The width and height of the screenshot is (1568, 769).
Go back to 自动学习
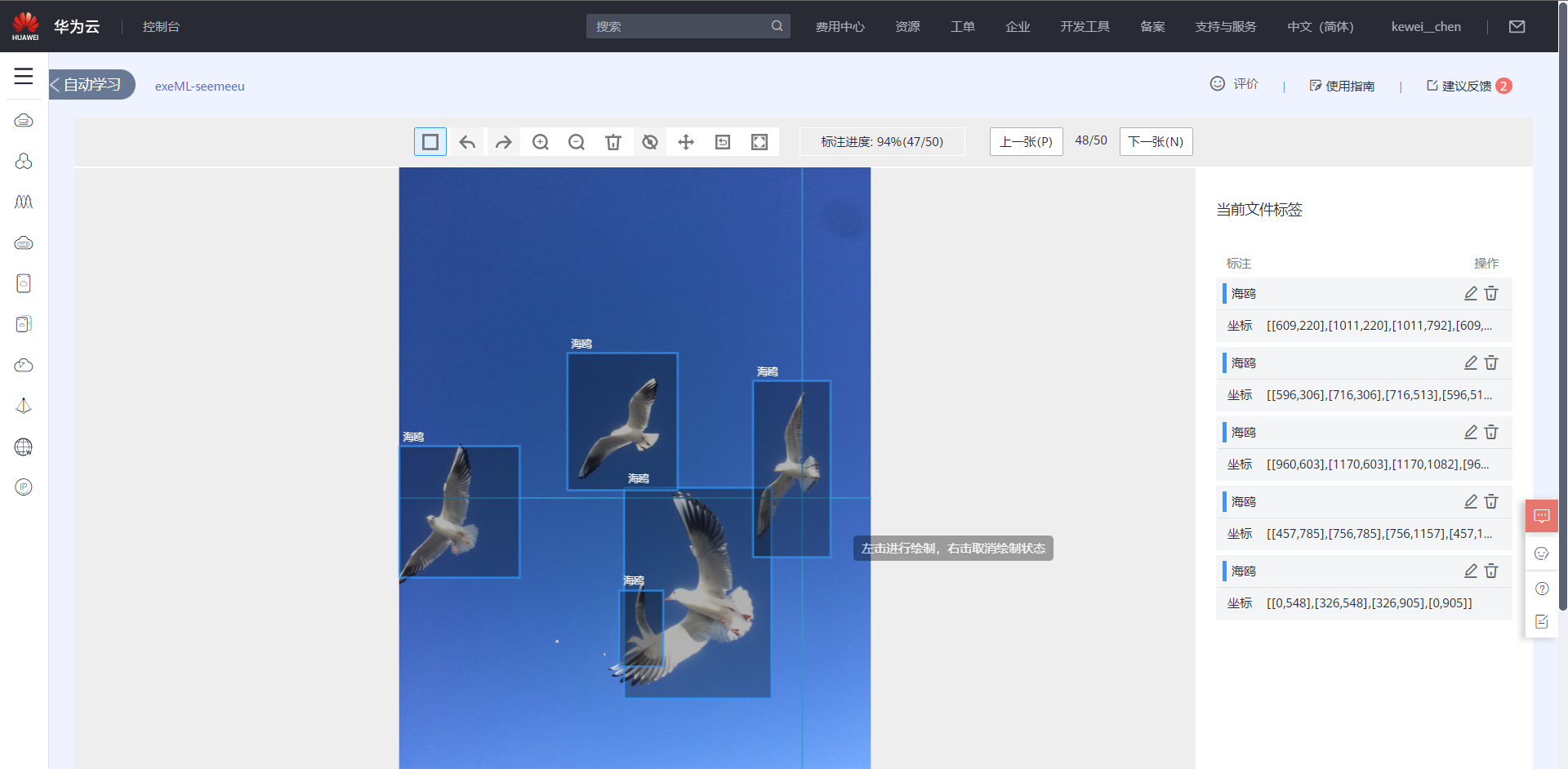tap(91, 85)
